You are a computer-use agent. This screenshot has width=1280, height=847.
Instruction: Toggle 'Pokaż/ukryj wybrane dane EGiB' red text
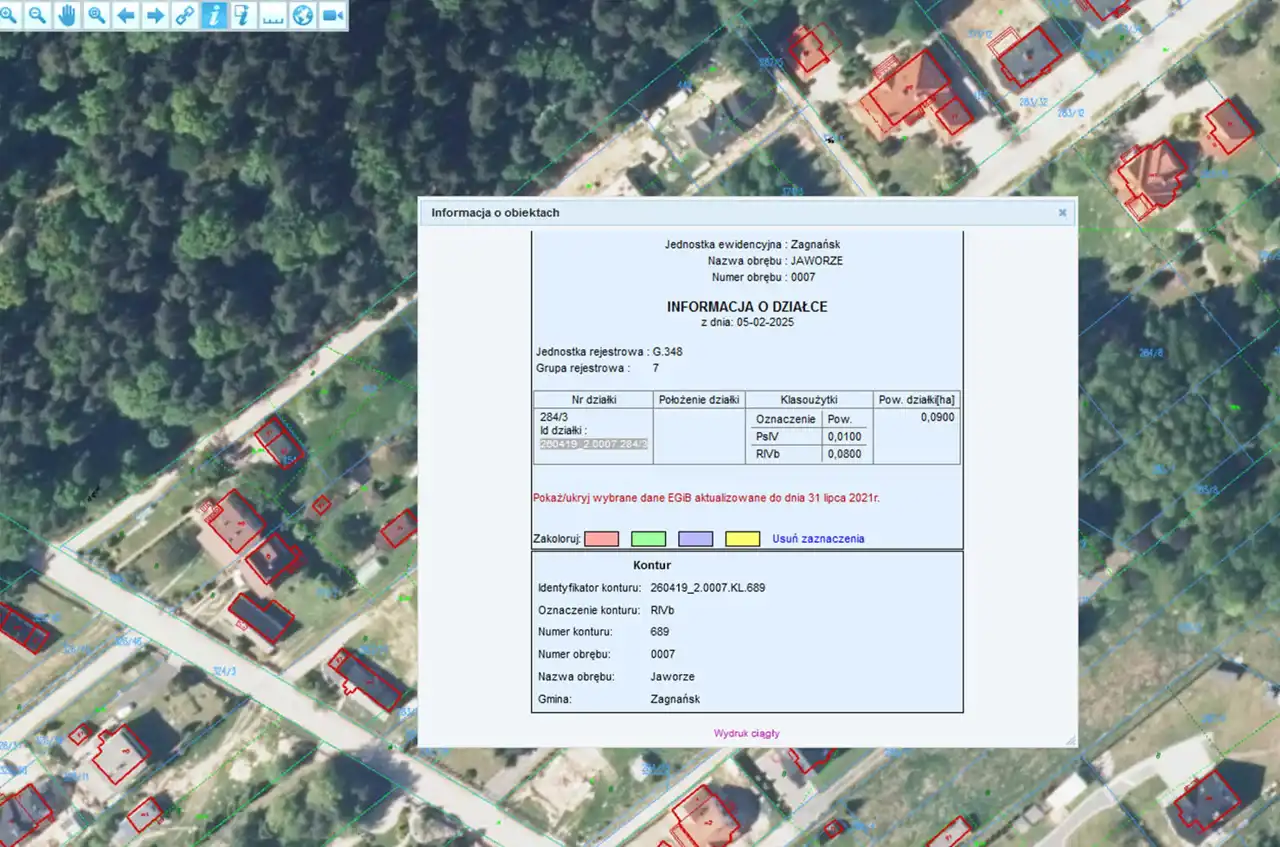[x=706, y=497]
